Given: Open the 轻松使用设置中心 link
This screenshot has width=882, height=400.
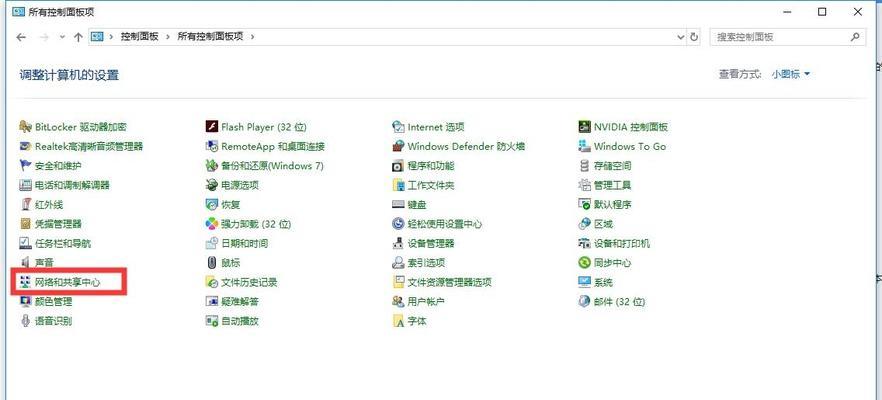Looking at the screenshot, I should coord(445,224).
